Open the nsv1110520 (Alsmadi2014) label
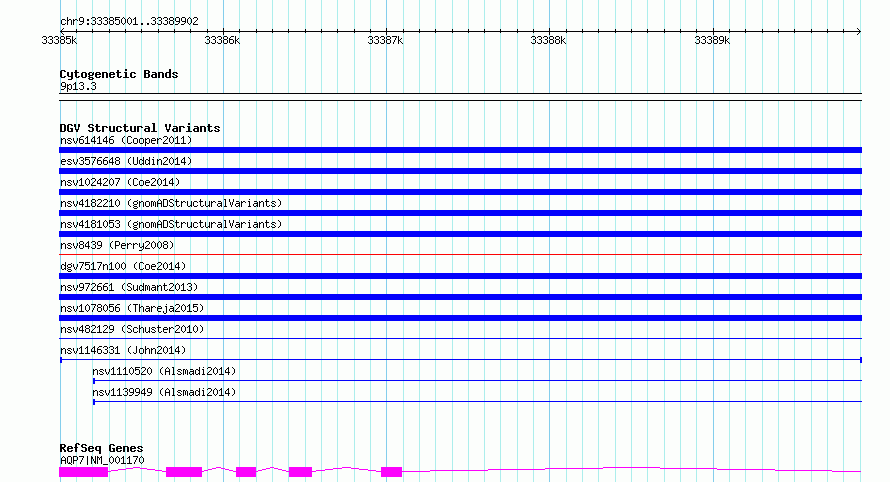 [x=164, y=371]
